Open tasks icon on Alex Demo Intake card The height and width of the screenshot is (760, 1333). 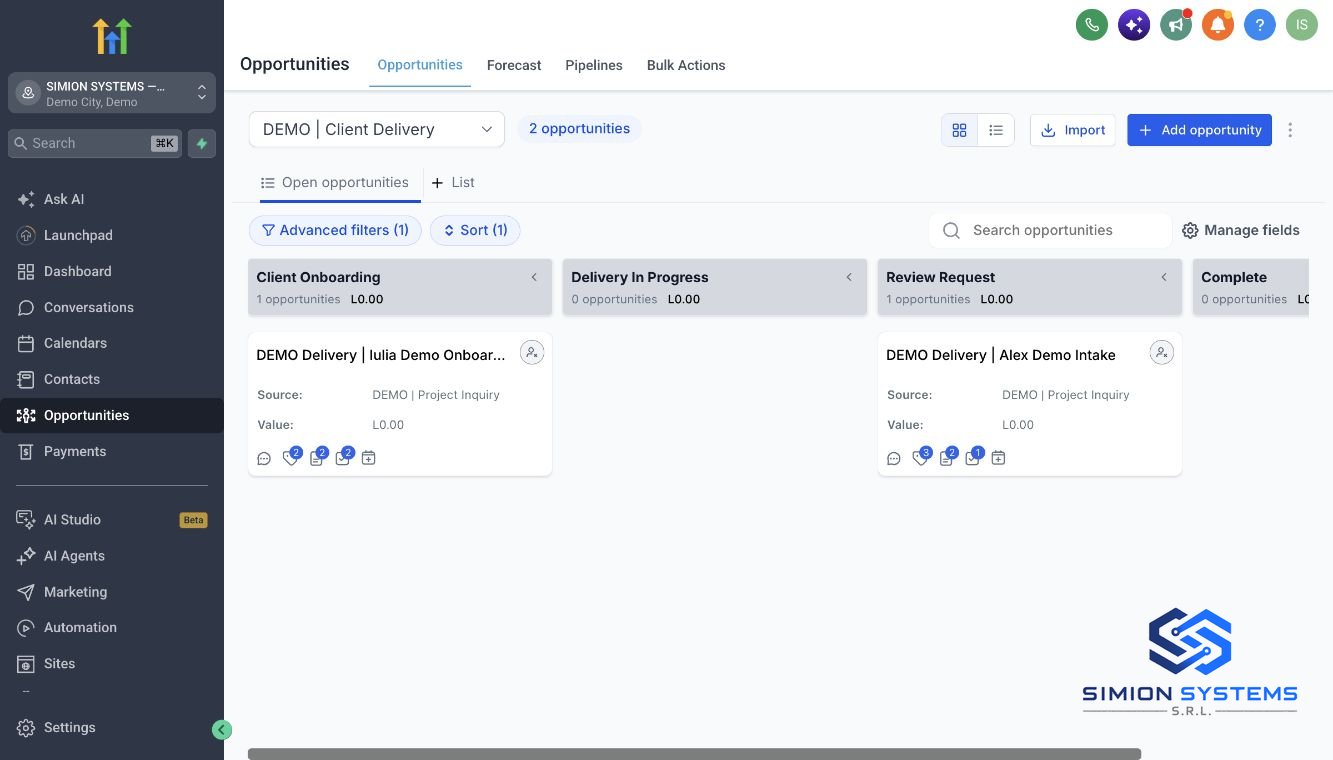972,458
